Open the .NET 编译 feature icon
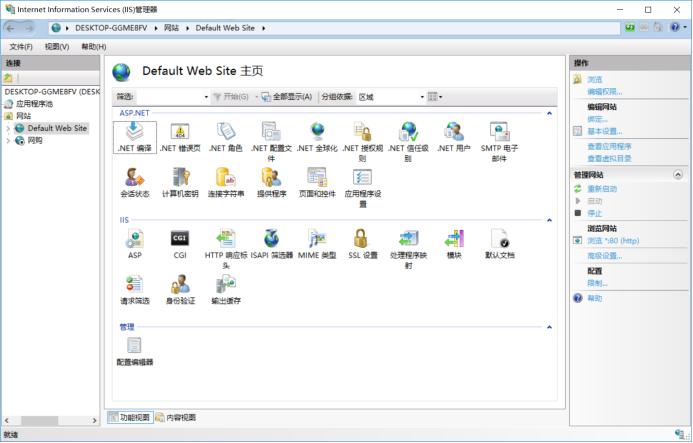The width and height of the screenshot is (693, 443). pyautogui.click(x=135, y=137)
